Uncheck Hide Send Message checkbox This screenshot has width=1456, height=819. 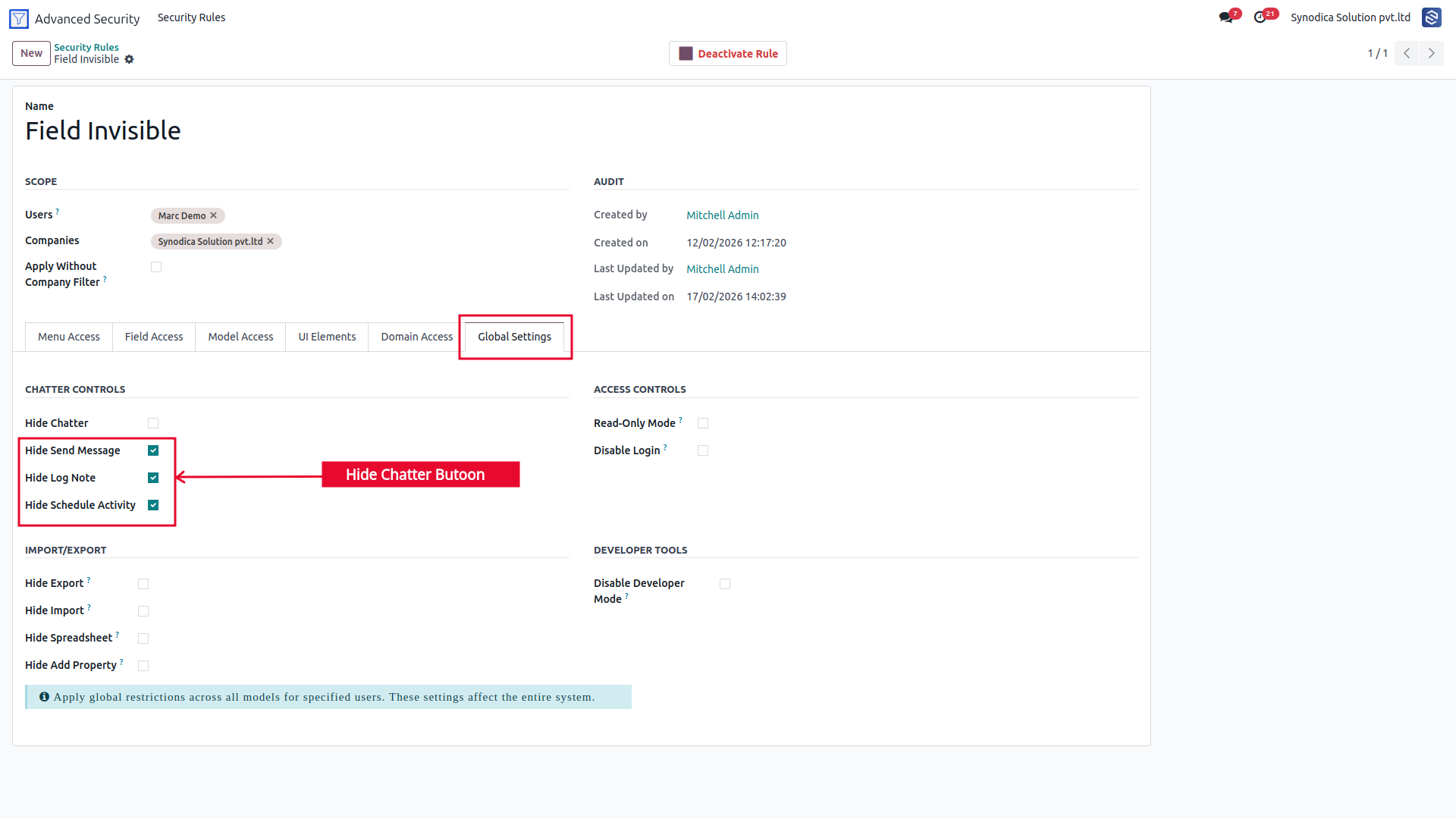(x=153, y=450)
